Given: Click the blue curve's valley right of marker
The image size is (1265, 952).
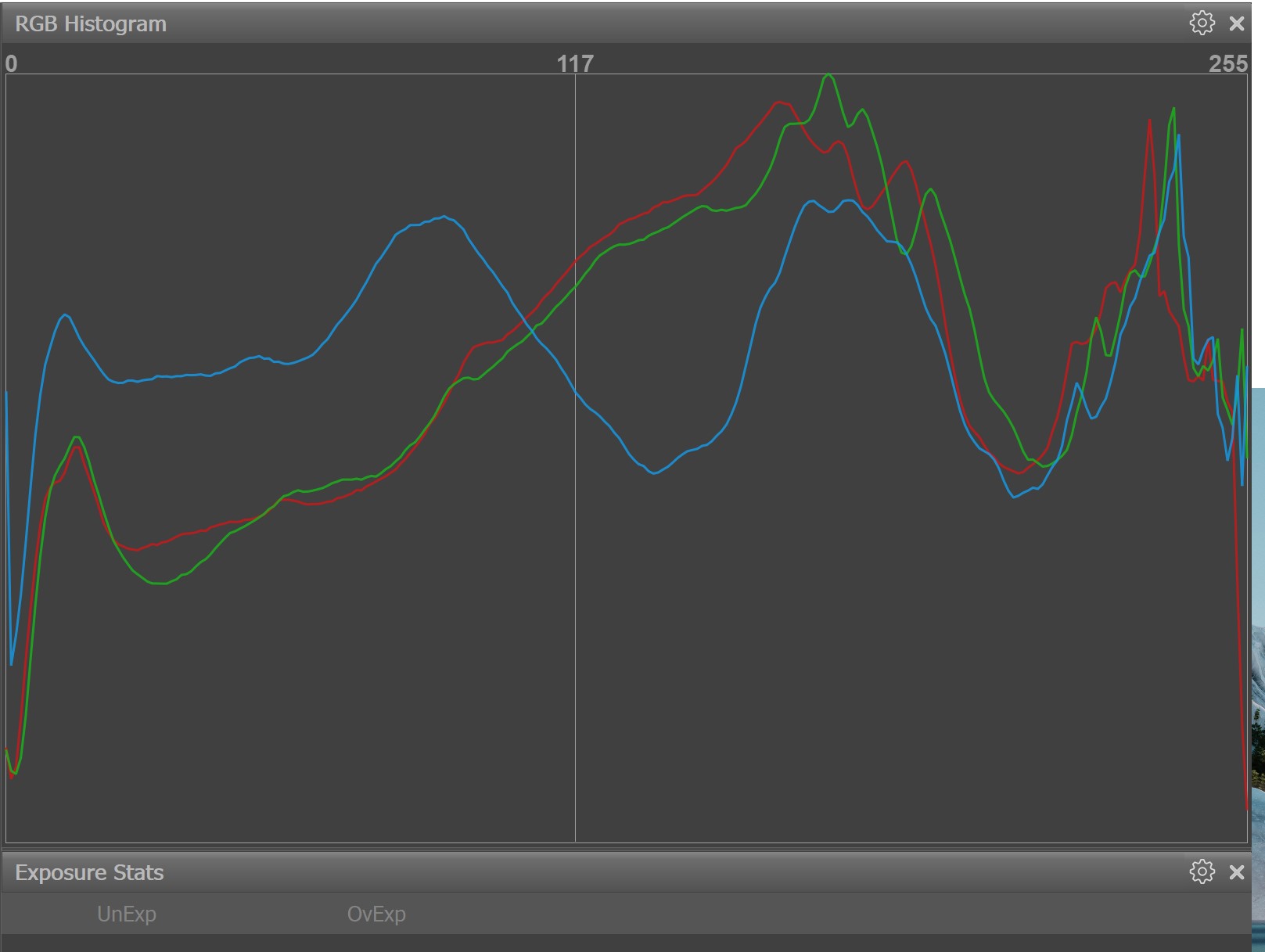Looking at the screenshot, I should coord(654,472).
